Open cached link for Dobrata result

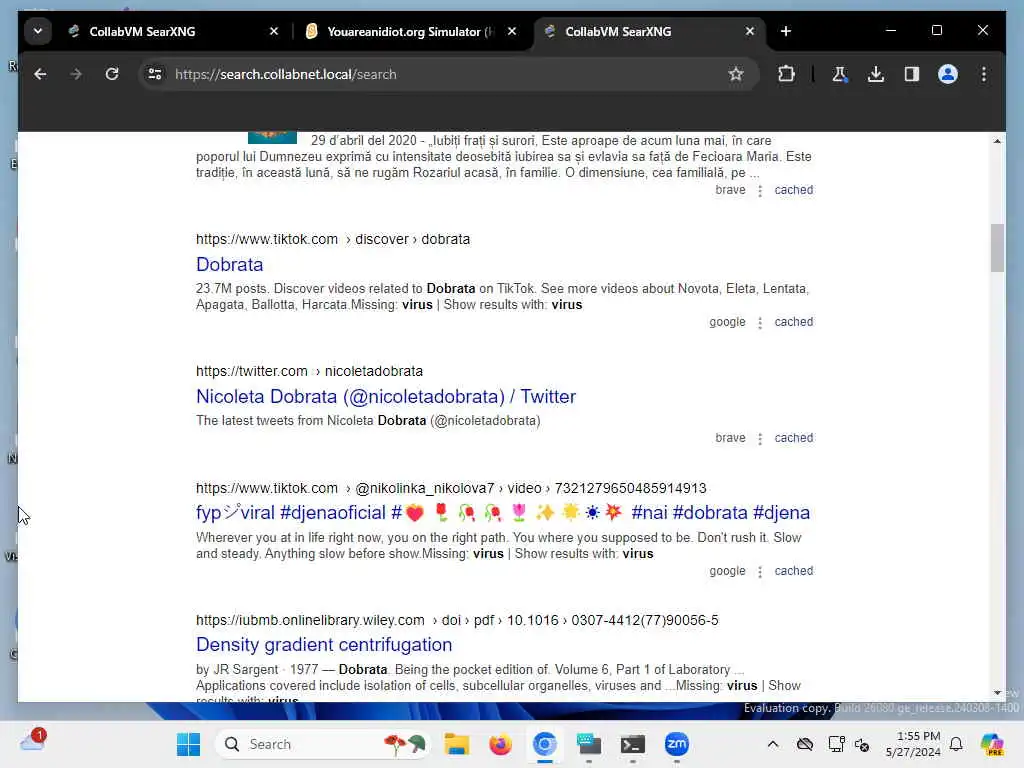(793, 322)
